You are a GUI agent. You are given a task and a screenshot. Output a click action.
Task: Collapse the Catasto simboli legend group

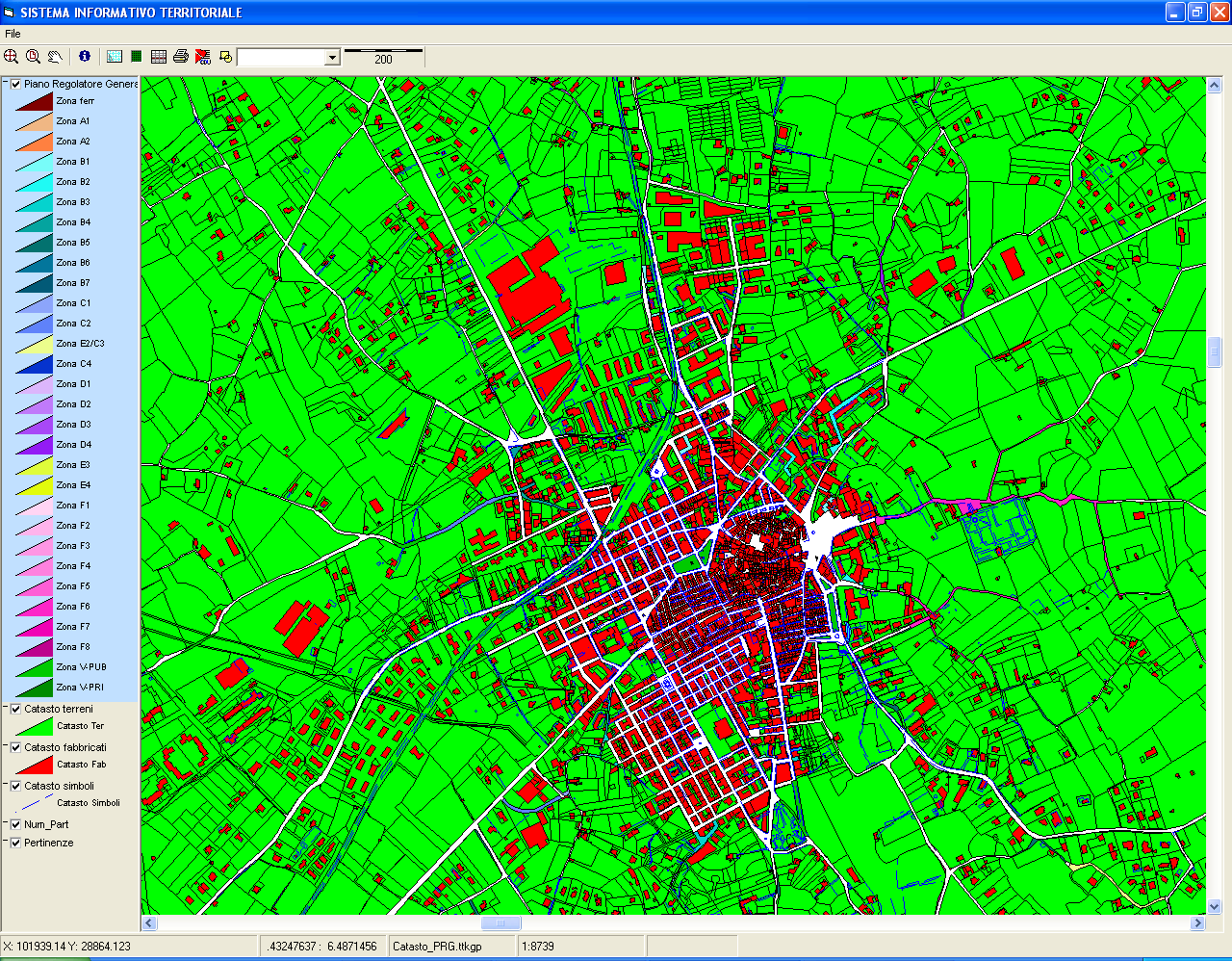click(x=6, y=785)
